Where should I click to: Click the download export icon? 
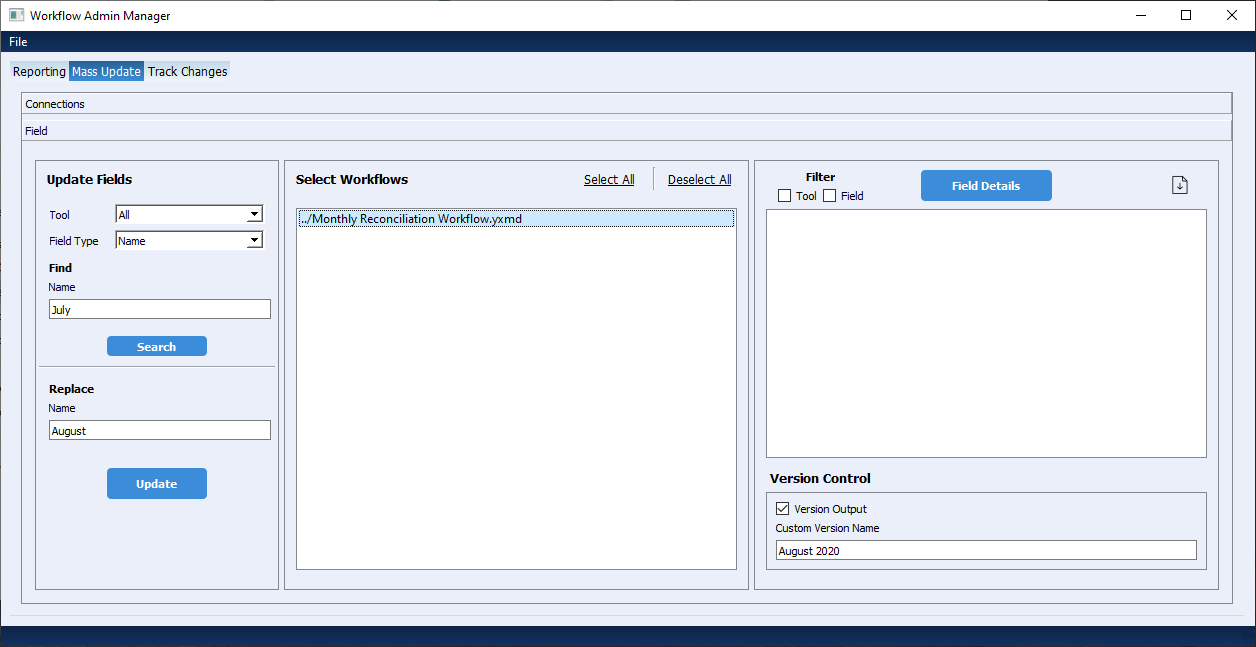pos(1180,185)
